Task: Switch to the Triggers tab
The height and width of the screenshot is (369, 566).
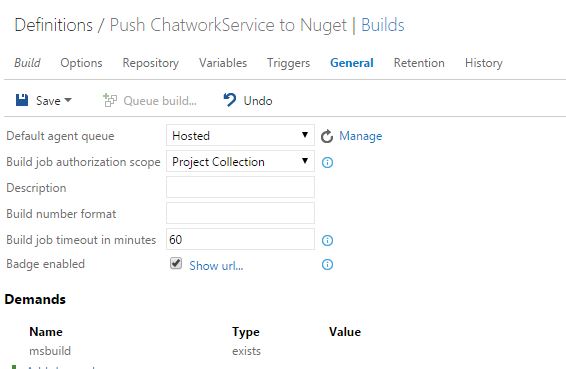Action: 288,63
